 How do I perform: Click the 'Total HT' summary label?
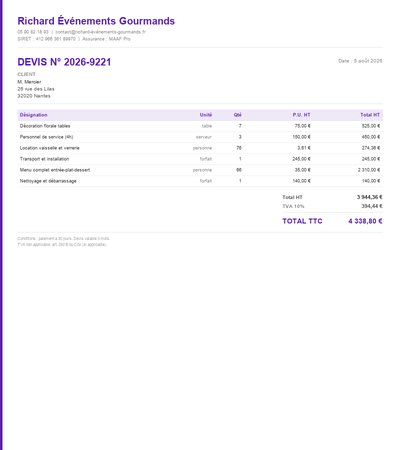(x=292, y=197)
